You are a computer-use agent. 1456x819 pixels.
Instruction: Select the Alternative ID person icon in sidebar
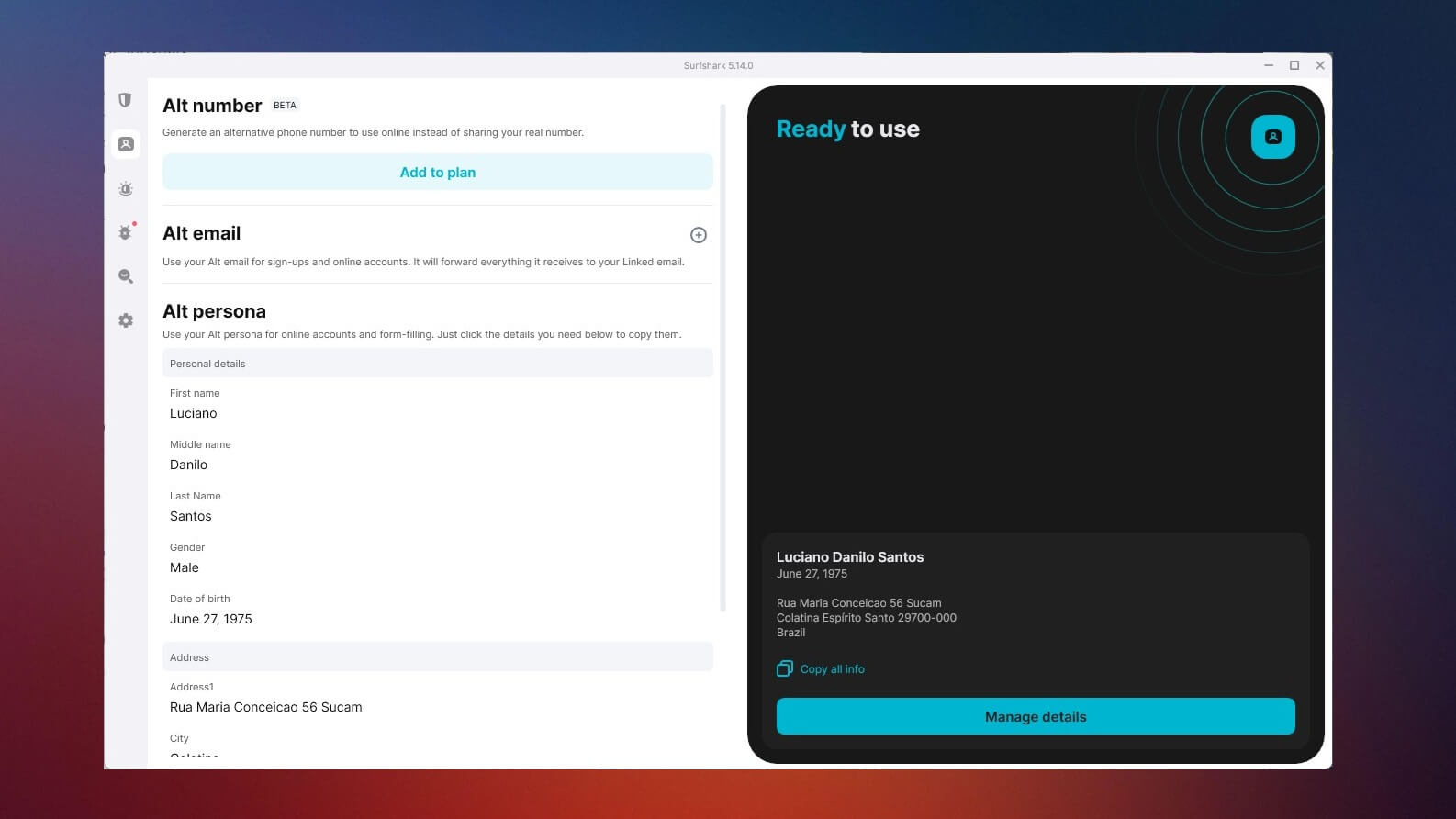pos(126,144)
